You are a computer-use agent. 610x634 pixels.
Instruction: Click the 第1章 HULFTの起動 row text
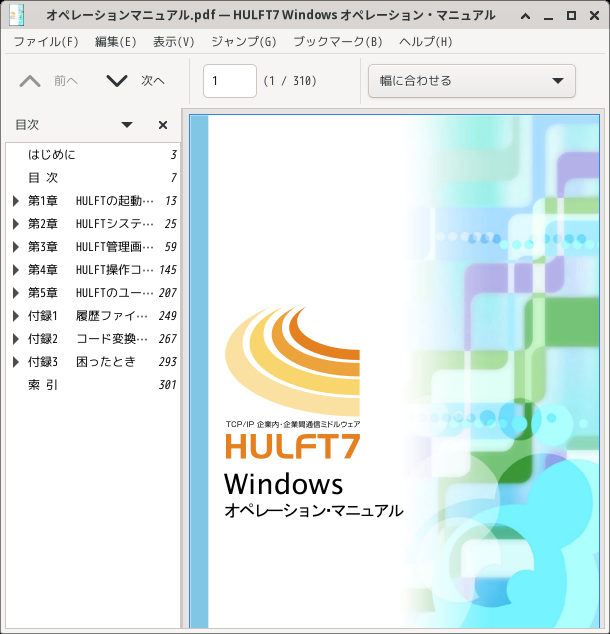point(91,201)
